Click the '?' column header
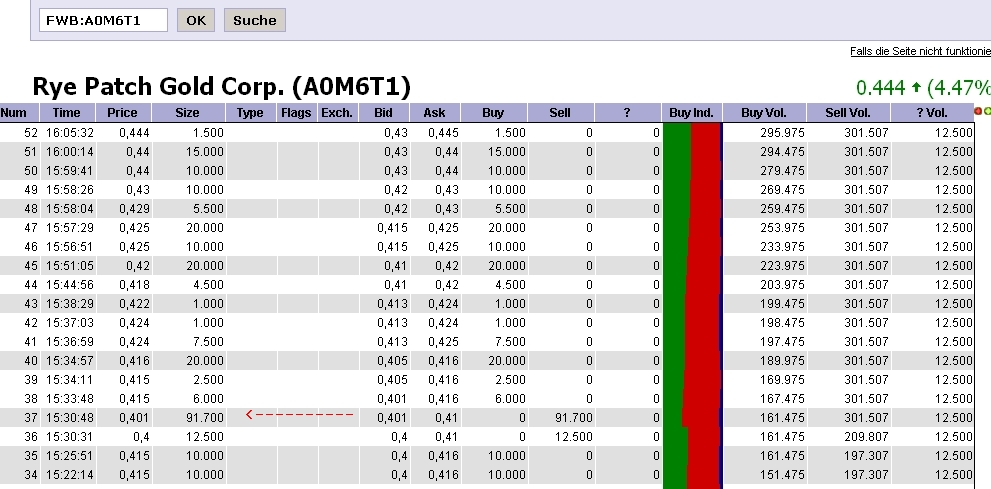This screenshot has height=489, width=991. (627, 113)
